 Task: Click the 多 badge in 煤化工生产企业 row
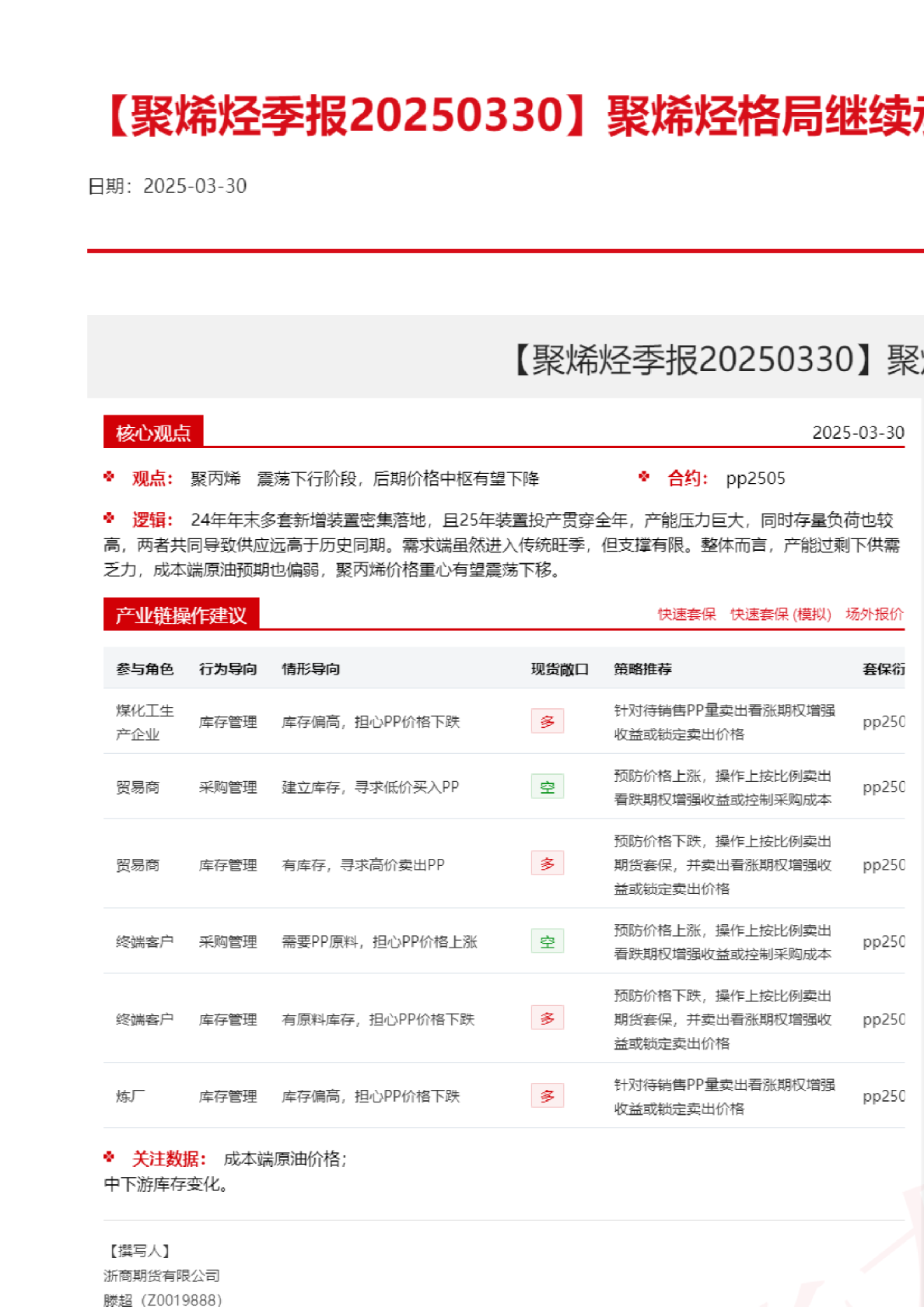[x=548, y=721]
